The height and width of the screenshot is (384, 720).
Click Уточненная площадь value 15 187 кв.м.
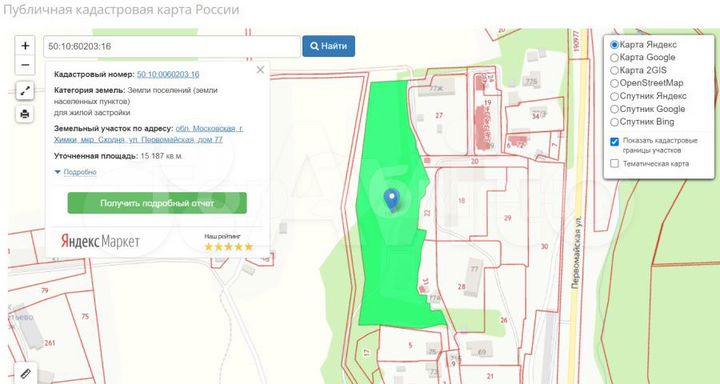click(x=162, y=156)
